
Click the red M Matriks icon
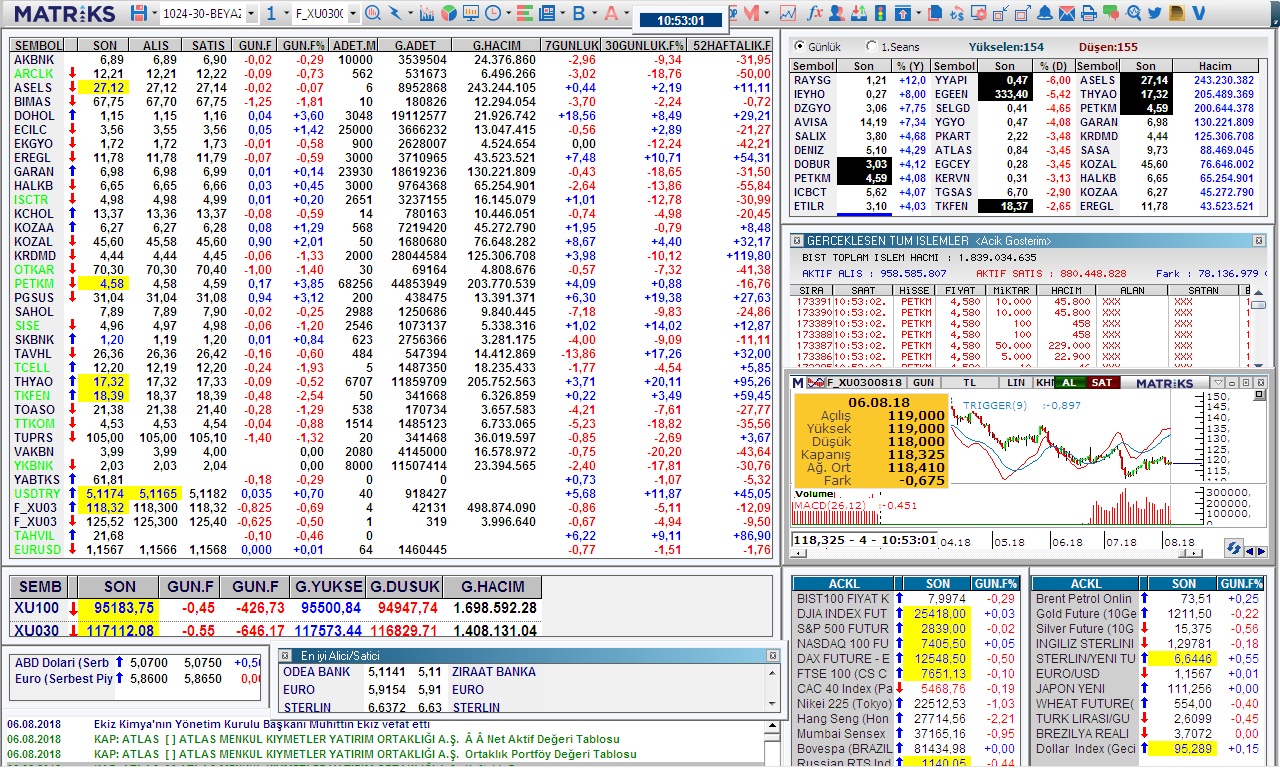[752, 13]
